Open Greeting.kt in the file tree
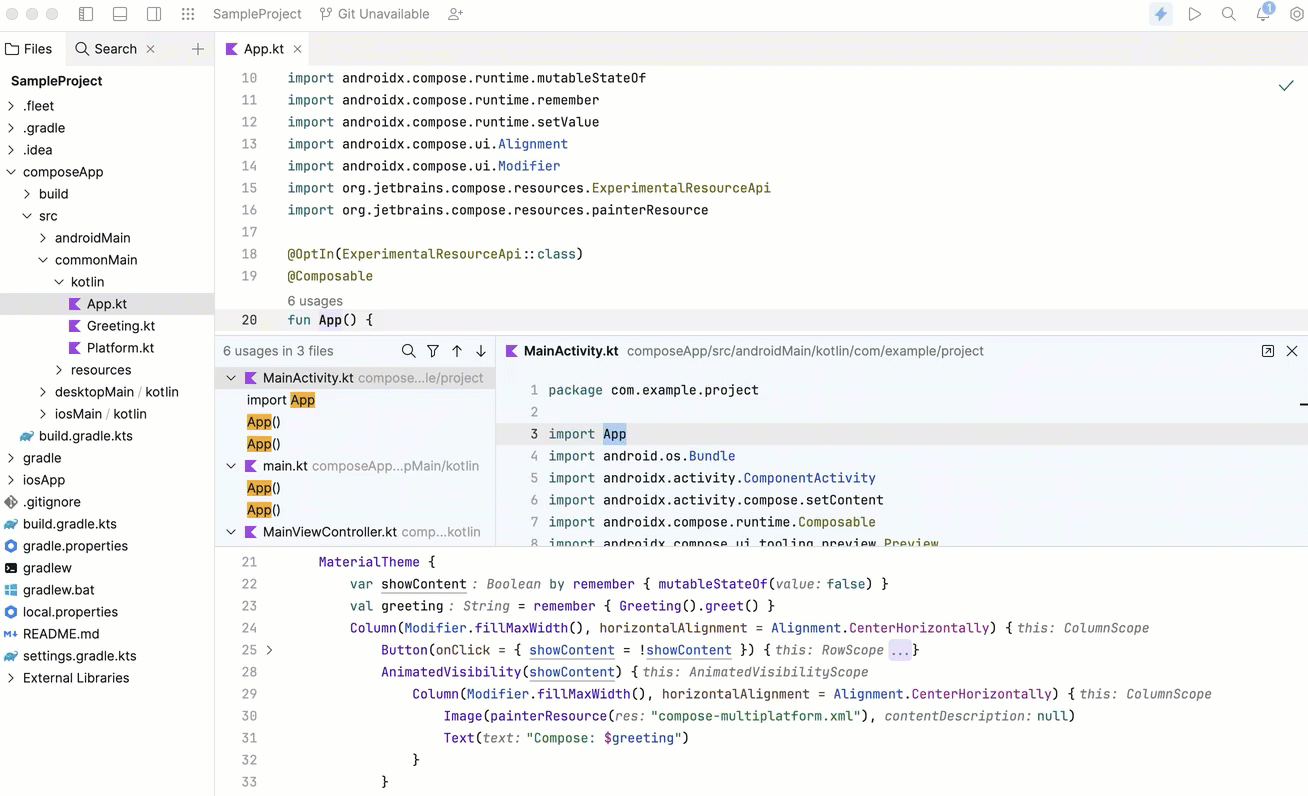Screen dimensions: 1308x796 coord(120,326)
